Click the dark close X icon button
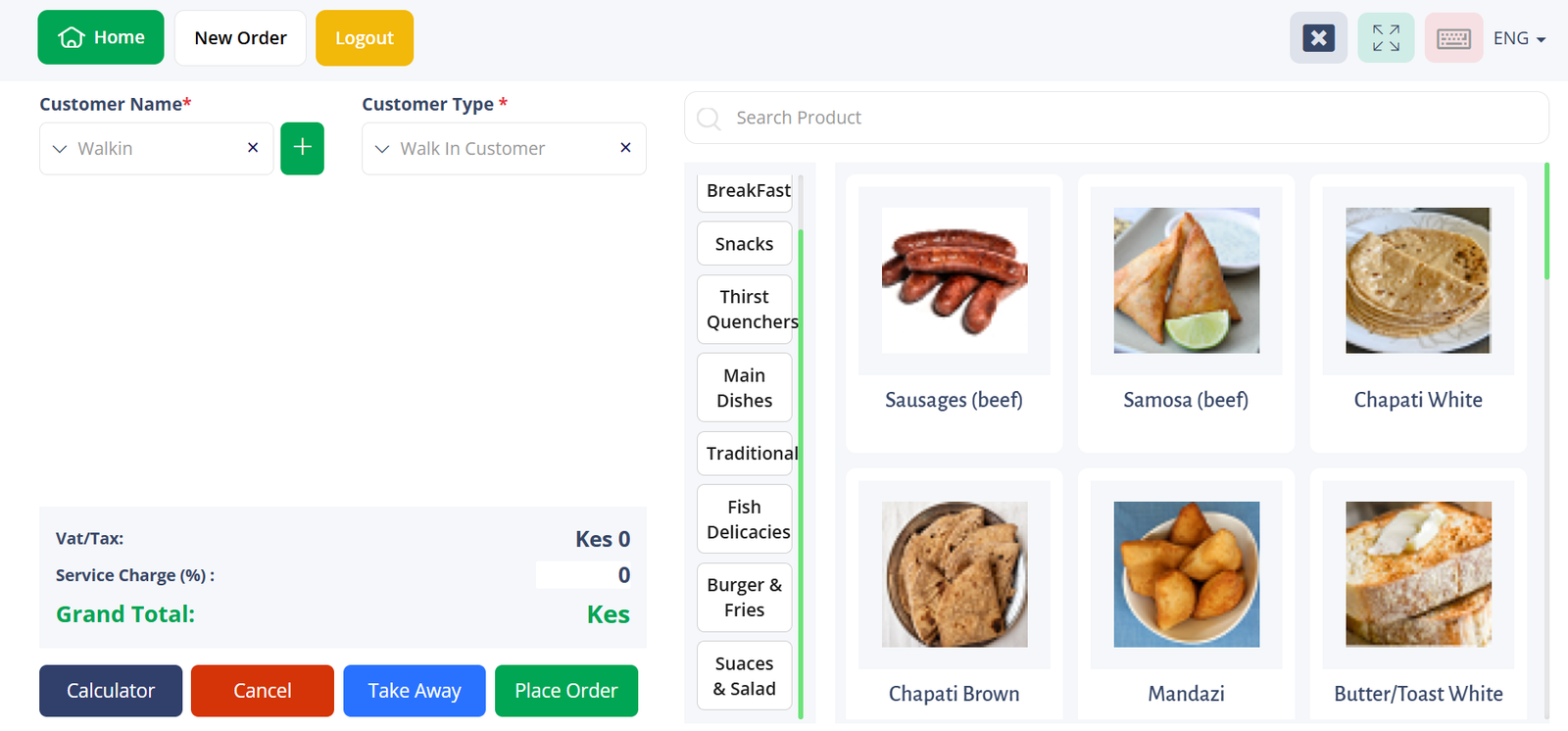The height and width of the screenshot is (731, 1568). tap(1318, 38)
